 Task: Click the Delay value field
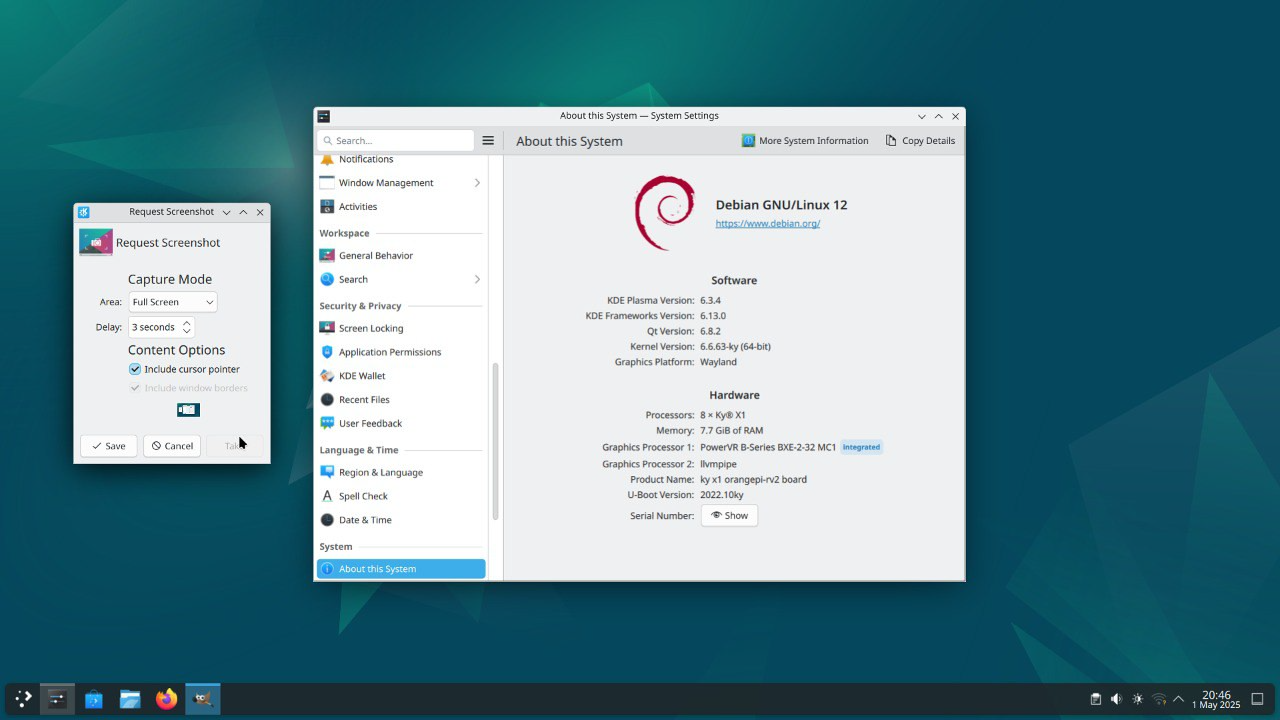155,327
